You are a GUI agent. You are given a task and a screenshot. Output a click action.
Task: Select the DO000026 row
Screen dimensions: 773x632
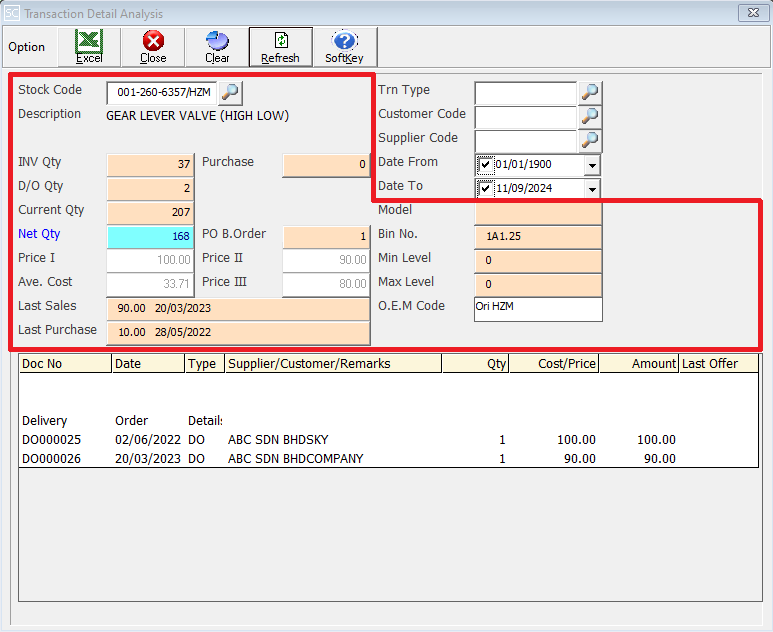pos(388,458)
